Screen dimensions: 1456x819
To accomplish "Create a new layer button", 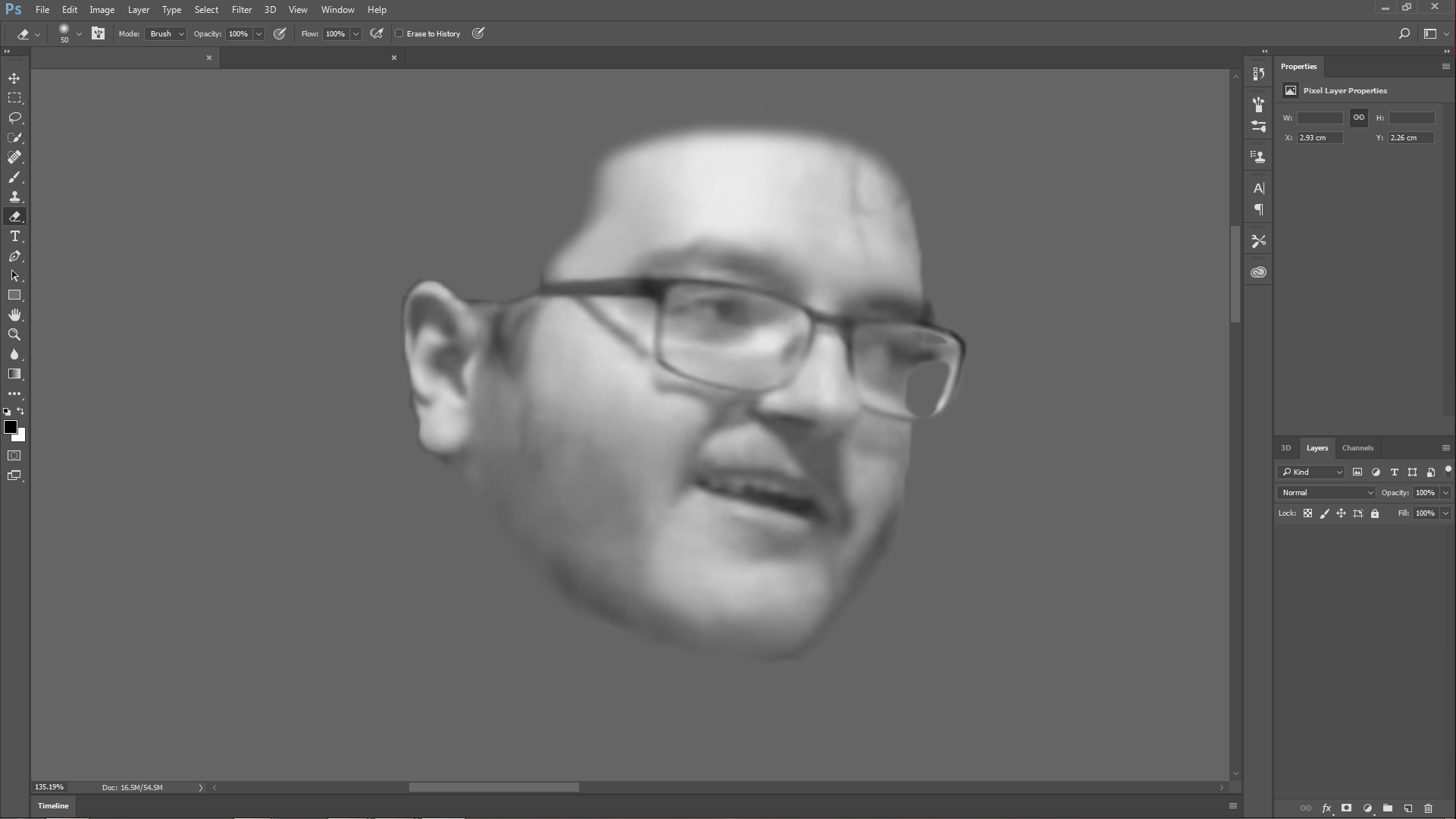I will (x=1408, y=808).
